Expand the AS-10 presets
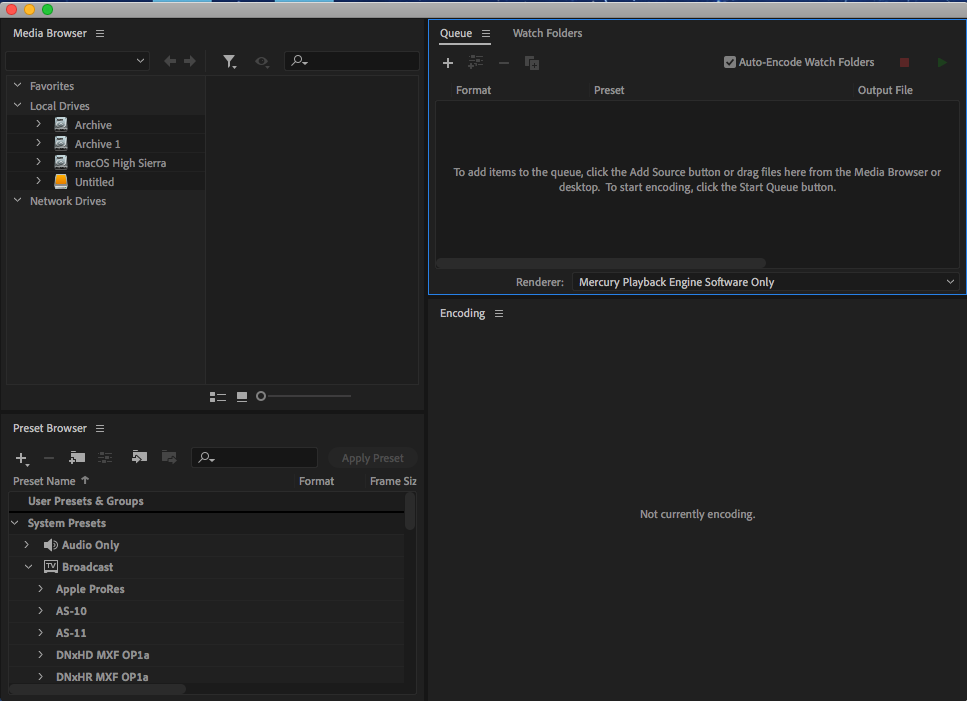Image resolution: width=967 pixels, height=701 pixels. (41, 610)
